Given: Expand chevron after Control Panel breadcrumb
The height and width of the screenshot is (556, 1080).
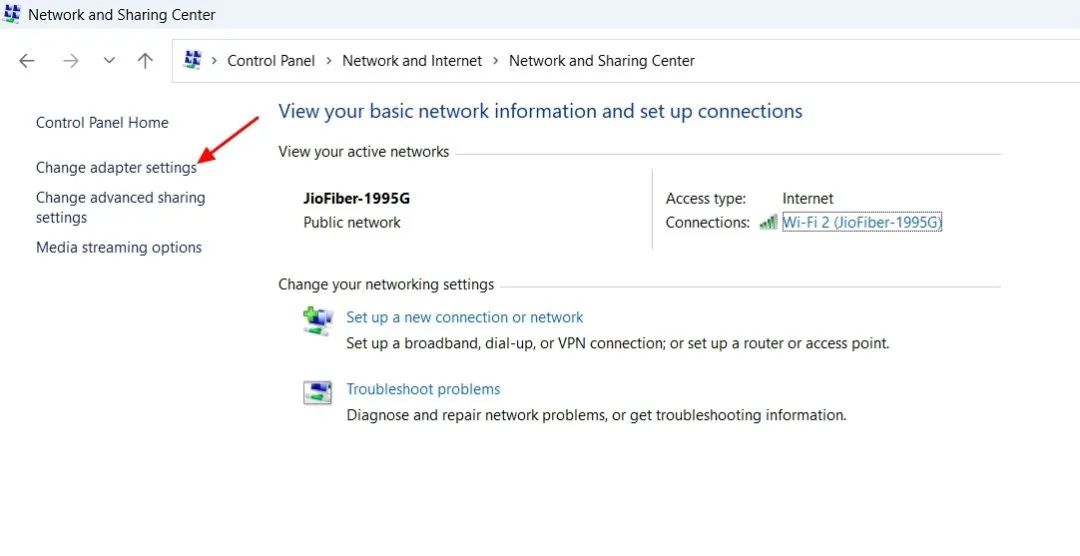Looking at the screenshot, I should (x=328, y=61).
